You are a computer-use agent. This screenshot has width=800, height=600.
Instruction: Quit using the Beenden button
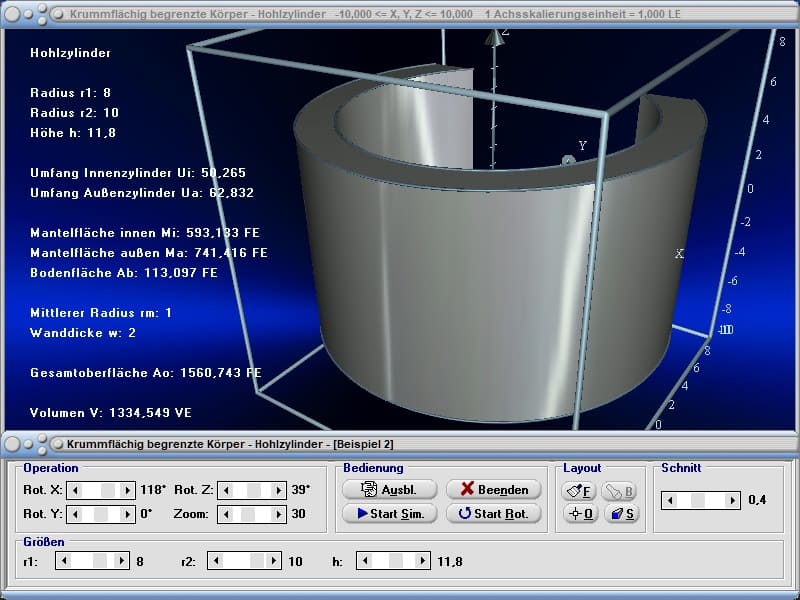493,489
